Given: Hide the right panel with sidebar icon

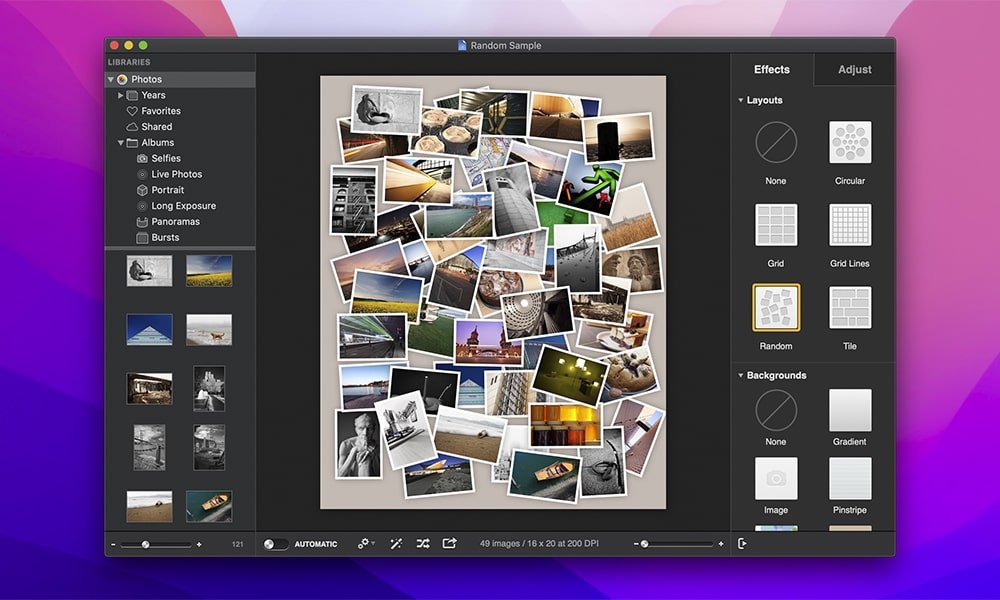Looking at the screenshot, I should 742,544.
